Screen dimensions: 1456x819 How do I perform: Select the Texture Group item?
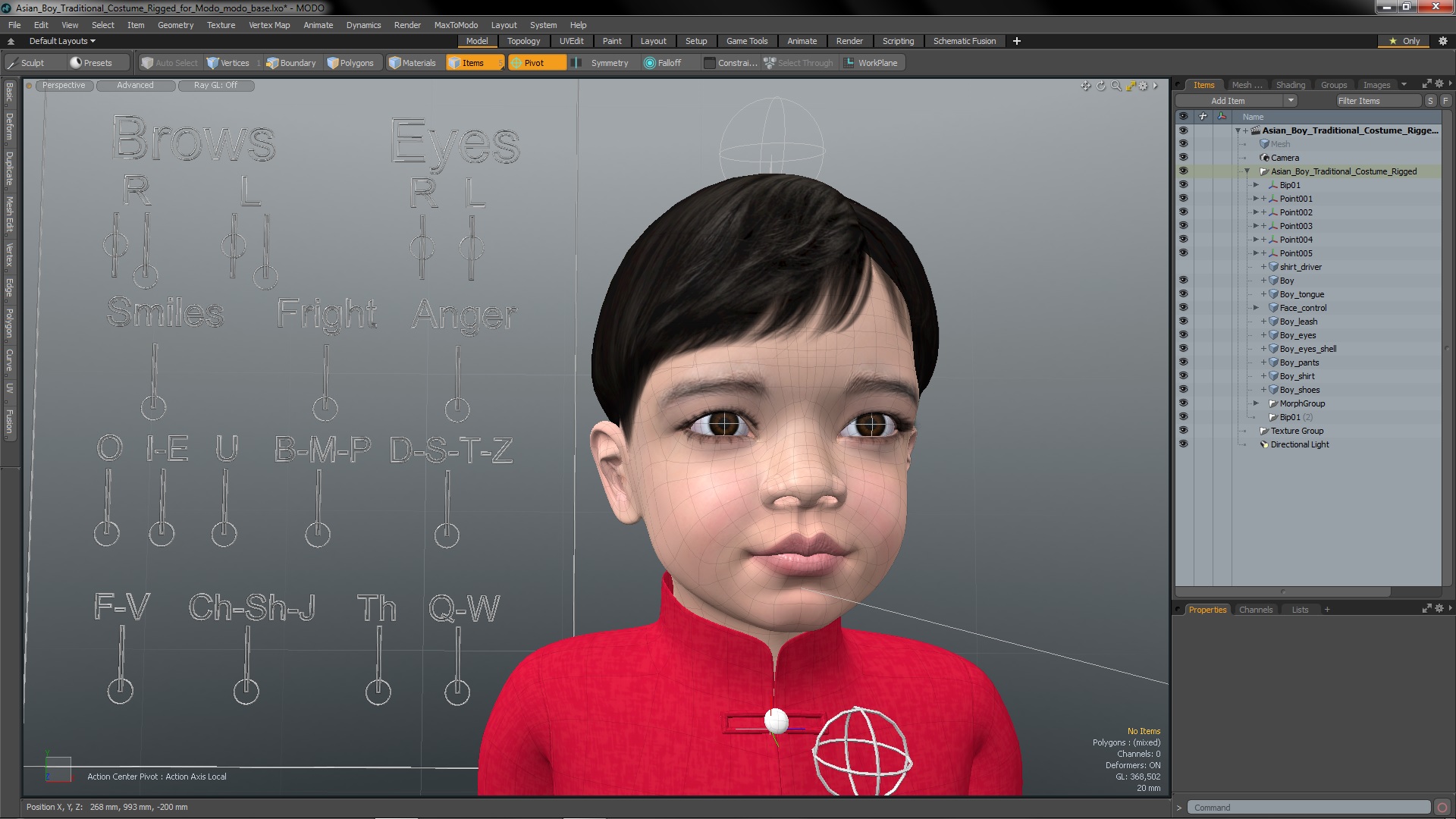coord(1297,431)
